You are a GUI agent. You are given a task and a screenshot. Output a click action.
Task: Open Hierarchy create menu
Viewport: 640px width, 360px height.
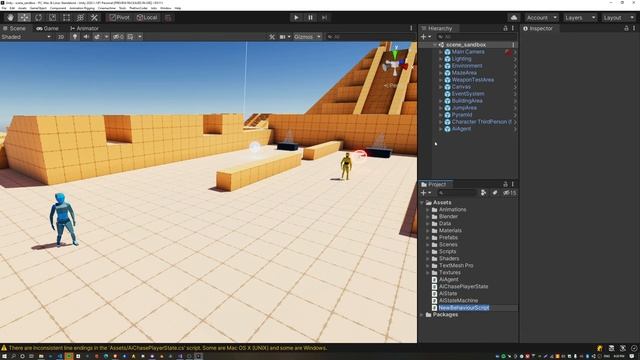pyautogui.click(x=426, y=37)
